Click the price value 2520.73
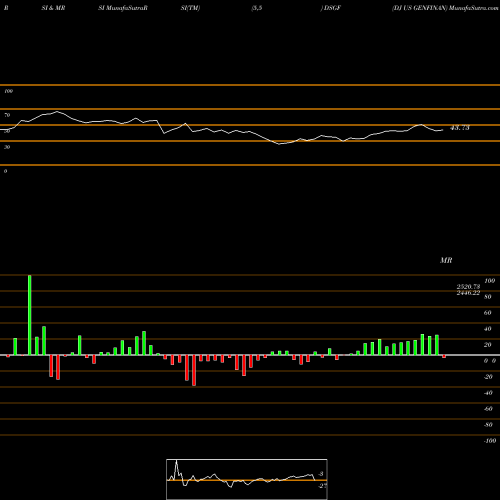500x500 pixels. 468,287
